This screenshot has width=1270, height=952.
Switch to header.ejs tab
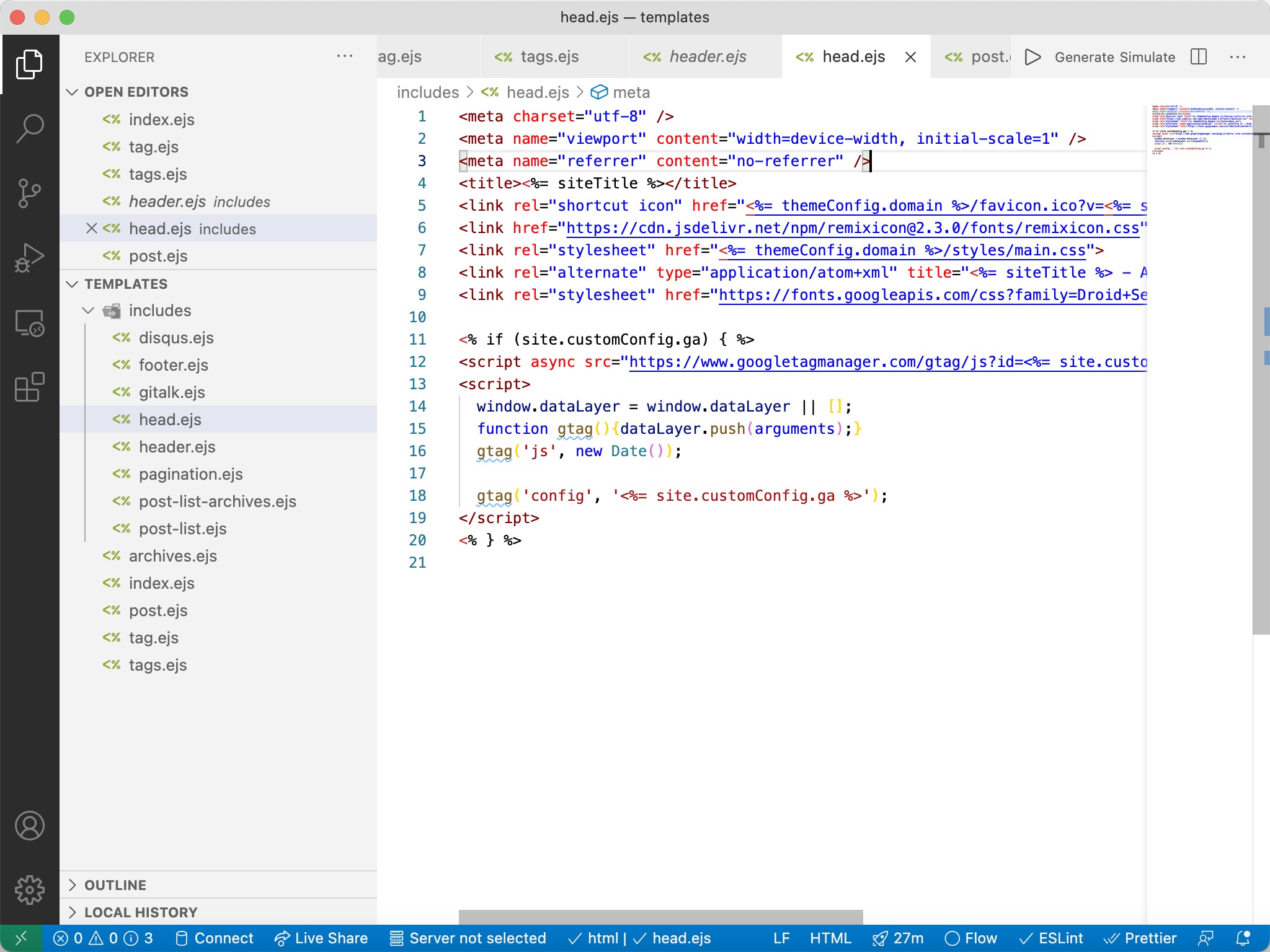pyautogui.click(x=706, y=57)
